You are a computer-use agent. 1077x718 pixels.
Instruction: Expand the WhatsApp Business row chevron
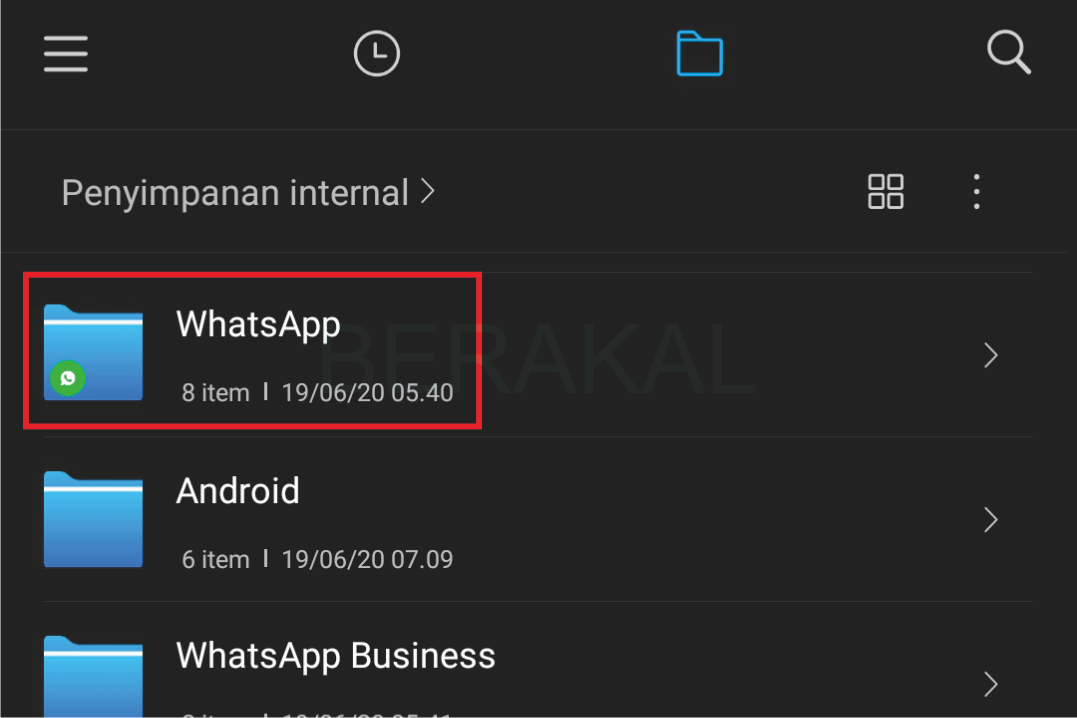[990, 684]
